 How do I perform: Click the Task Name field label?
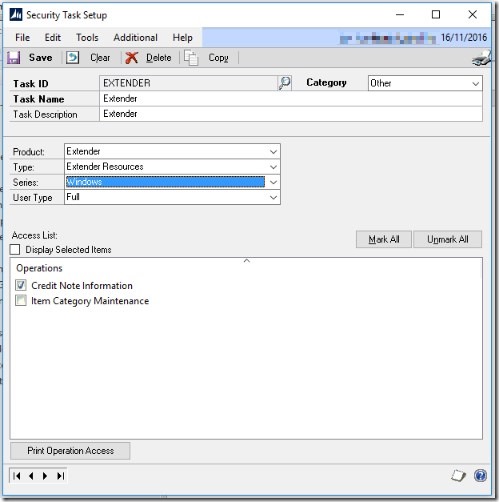pyautogui.click(x=39, y=99)
